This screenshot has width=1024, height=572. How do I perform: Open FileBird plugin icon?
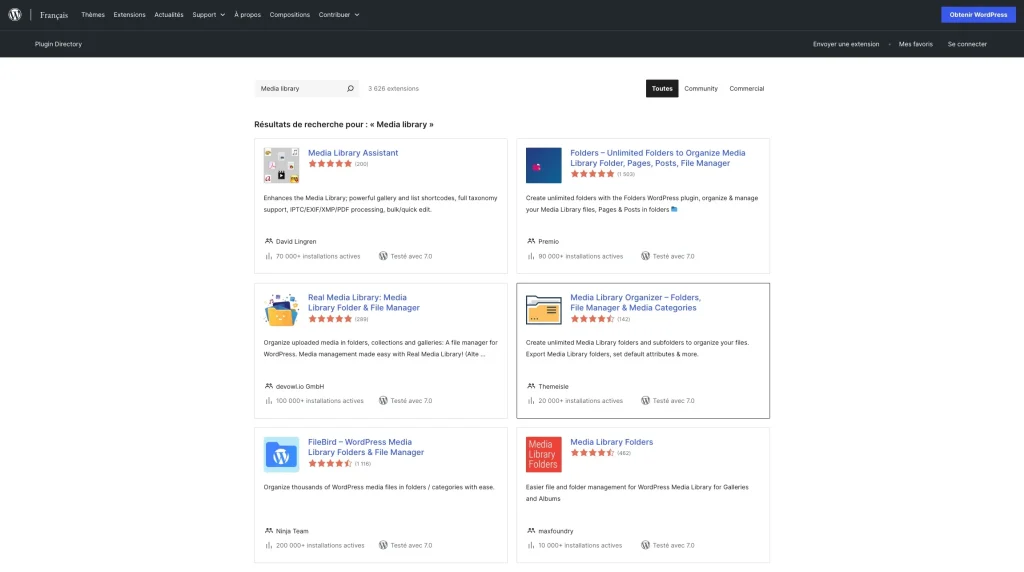coord(281,454)
